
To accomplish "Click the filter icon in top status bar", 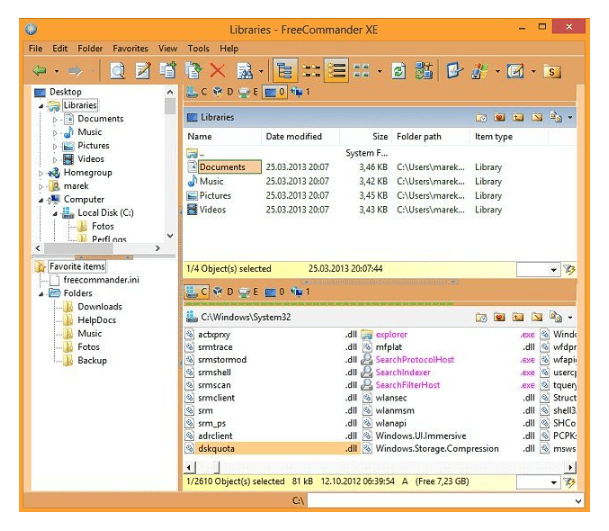I will [569, 270].
